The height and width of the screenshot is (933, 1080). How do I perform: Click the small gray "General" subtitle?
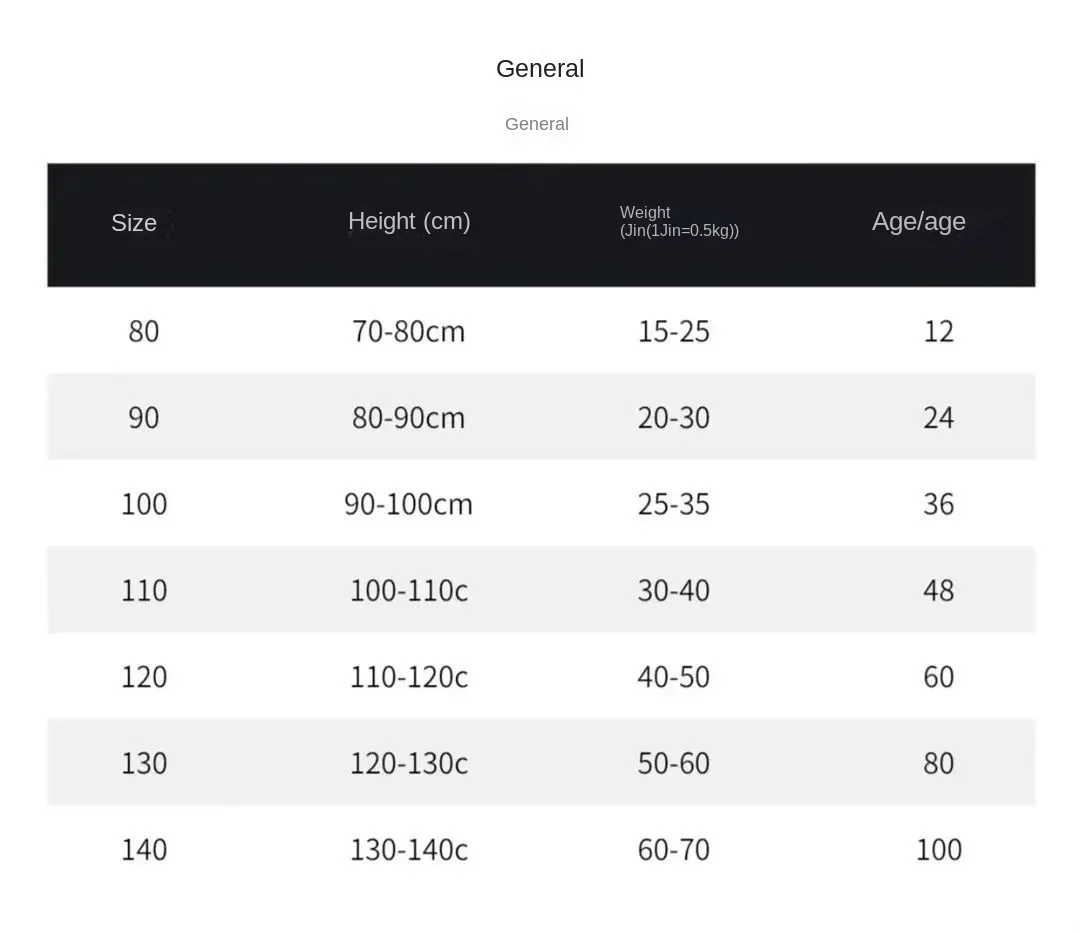(537, 124)
